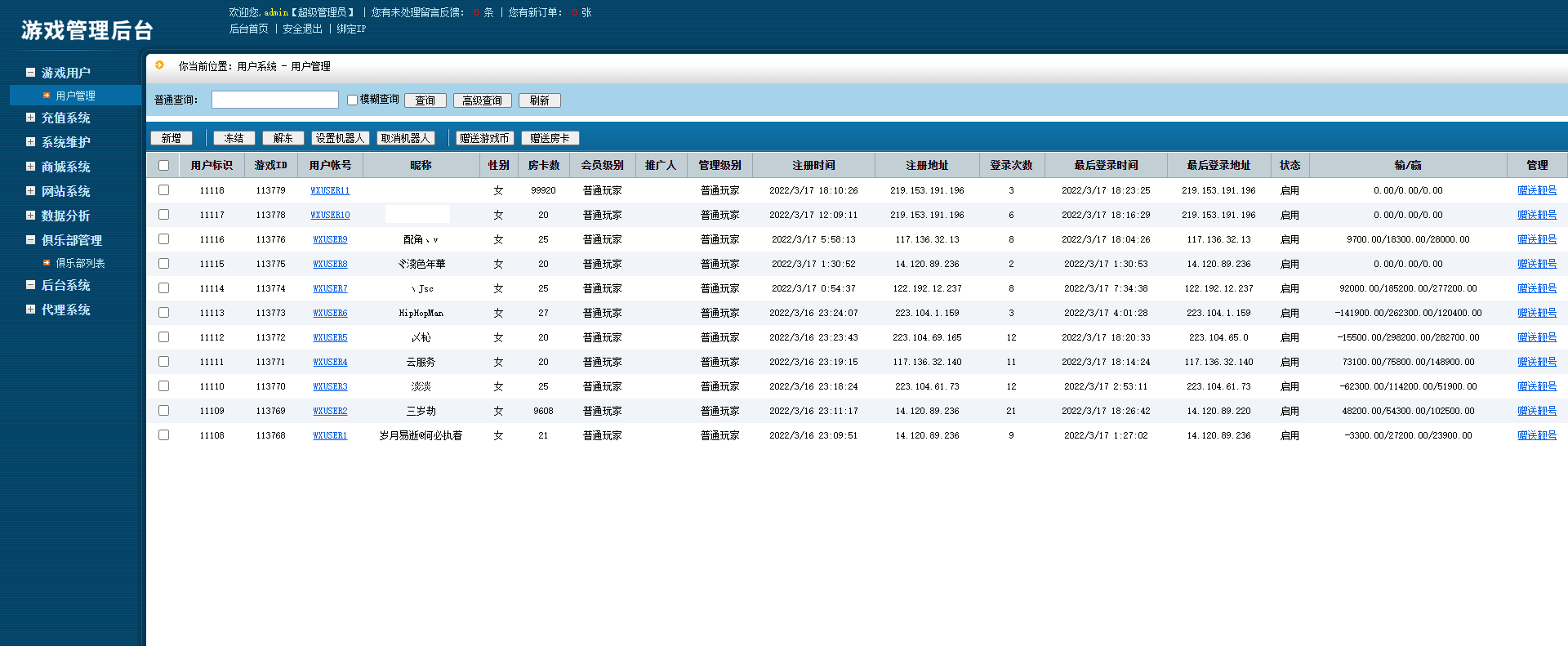Screen dimensions: 1568x646
Task: Expand the 充值系统 menu section
Action: (30, 118)
